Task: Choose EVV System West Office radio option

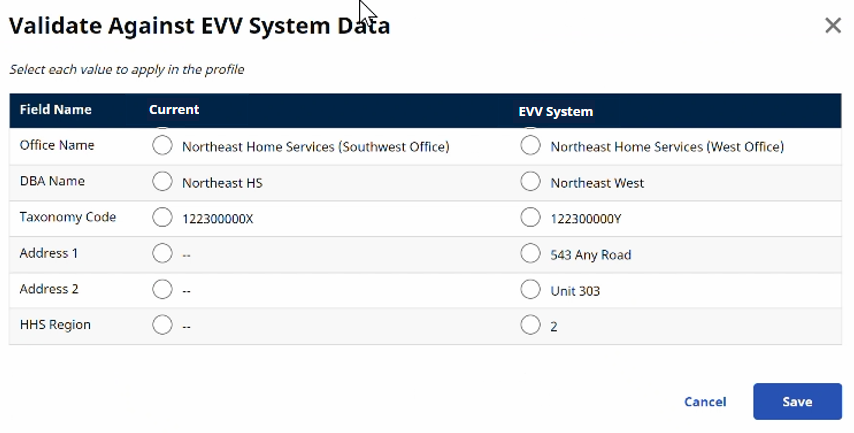Action: coord(531,146)
